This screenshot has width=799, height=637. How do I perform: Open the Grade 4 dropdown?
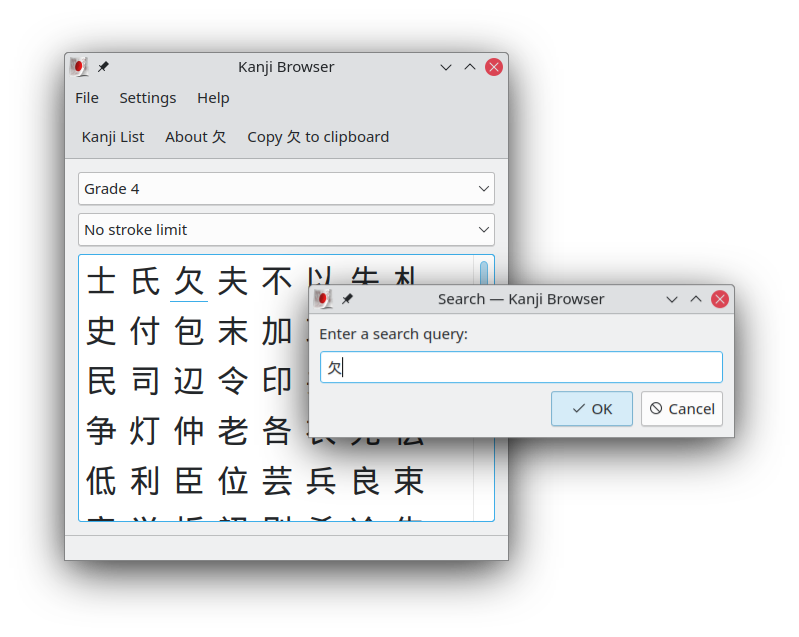point(286,189)
